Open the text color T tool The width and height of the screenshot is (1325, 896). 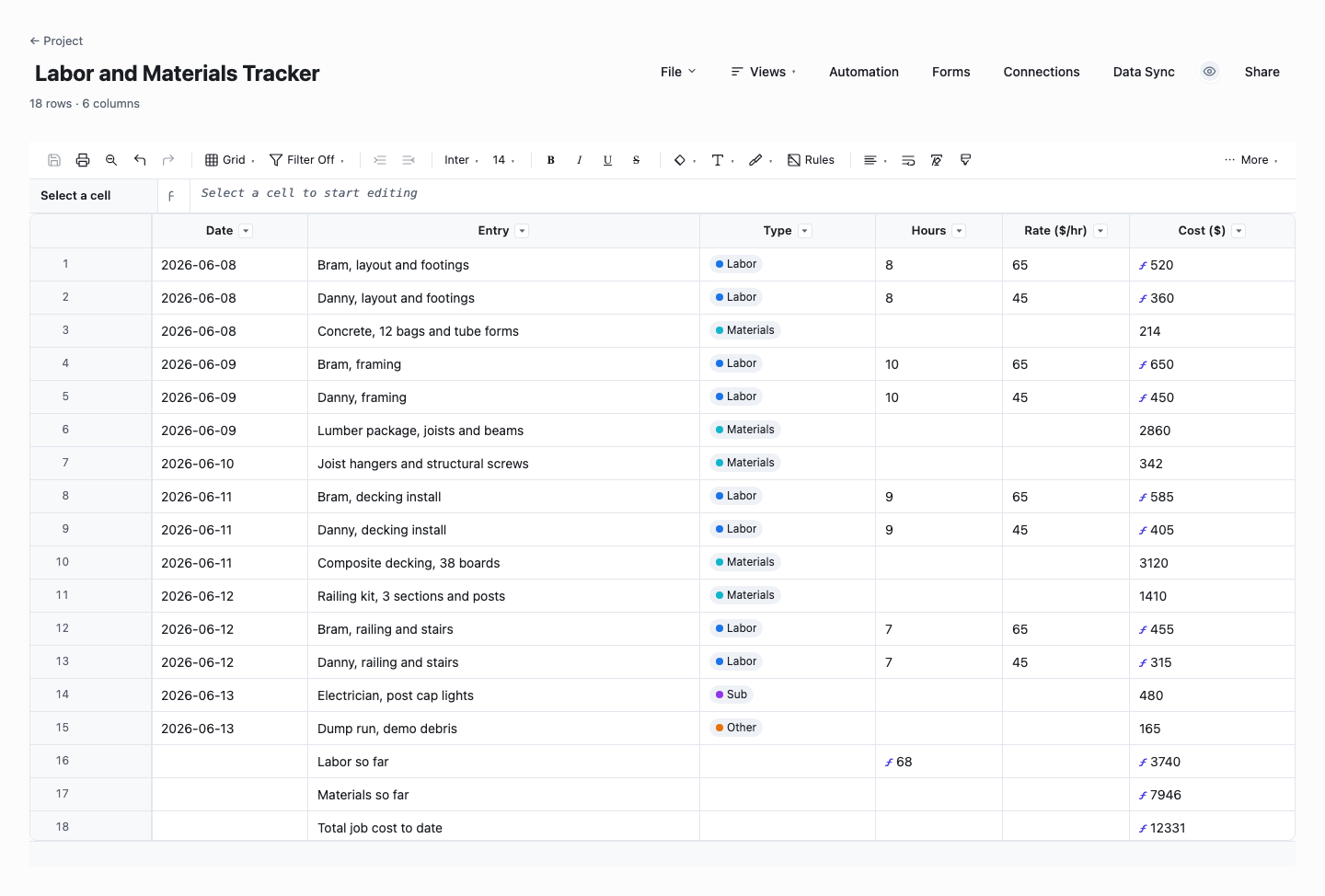723,160
